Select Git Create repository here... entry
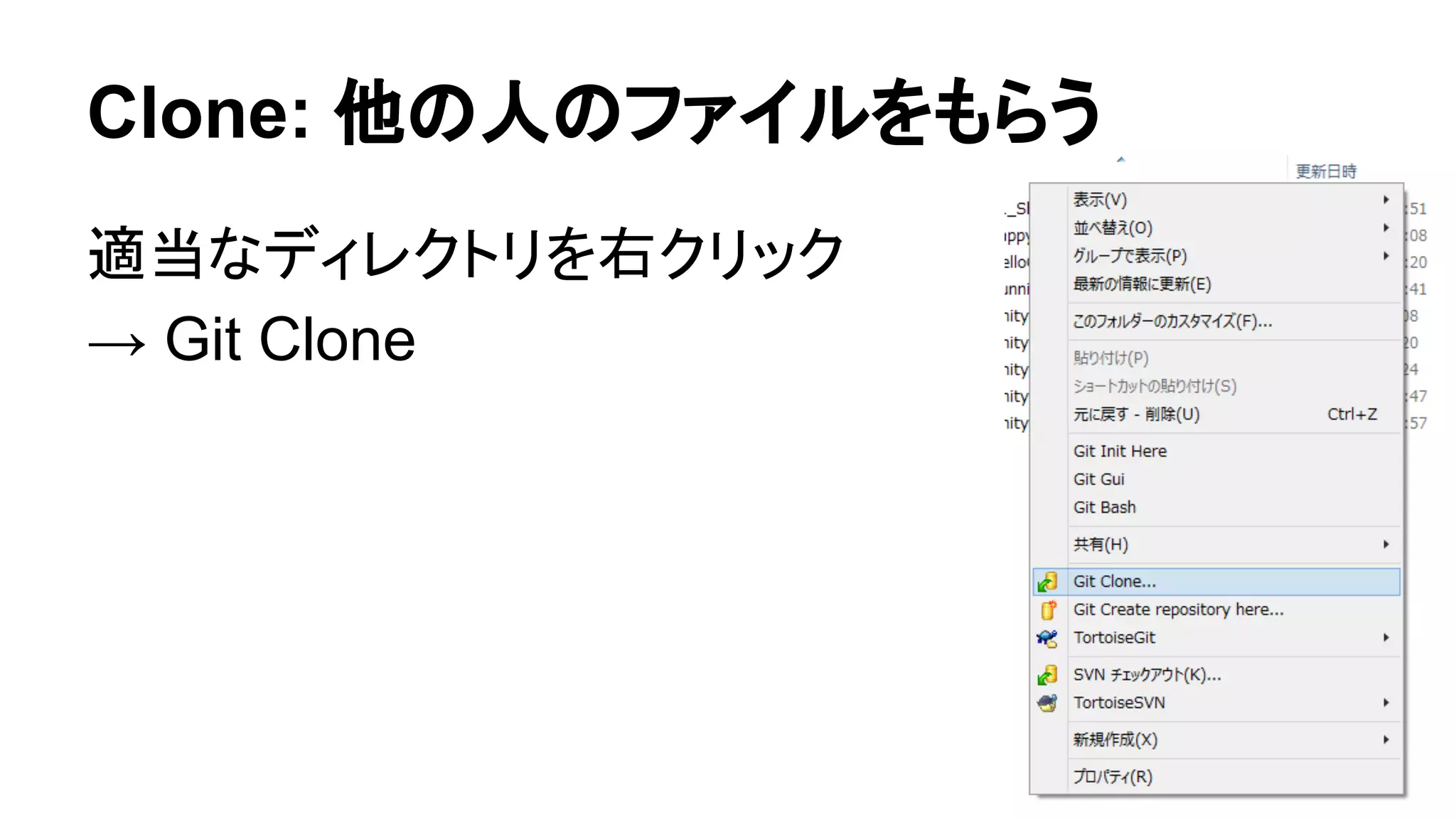The width and height of the screenshot is (1456, 819). tap(1216, 610)
